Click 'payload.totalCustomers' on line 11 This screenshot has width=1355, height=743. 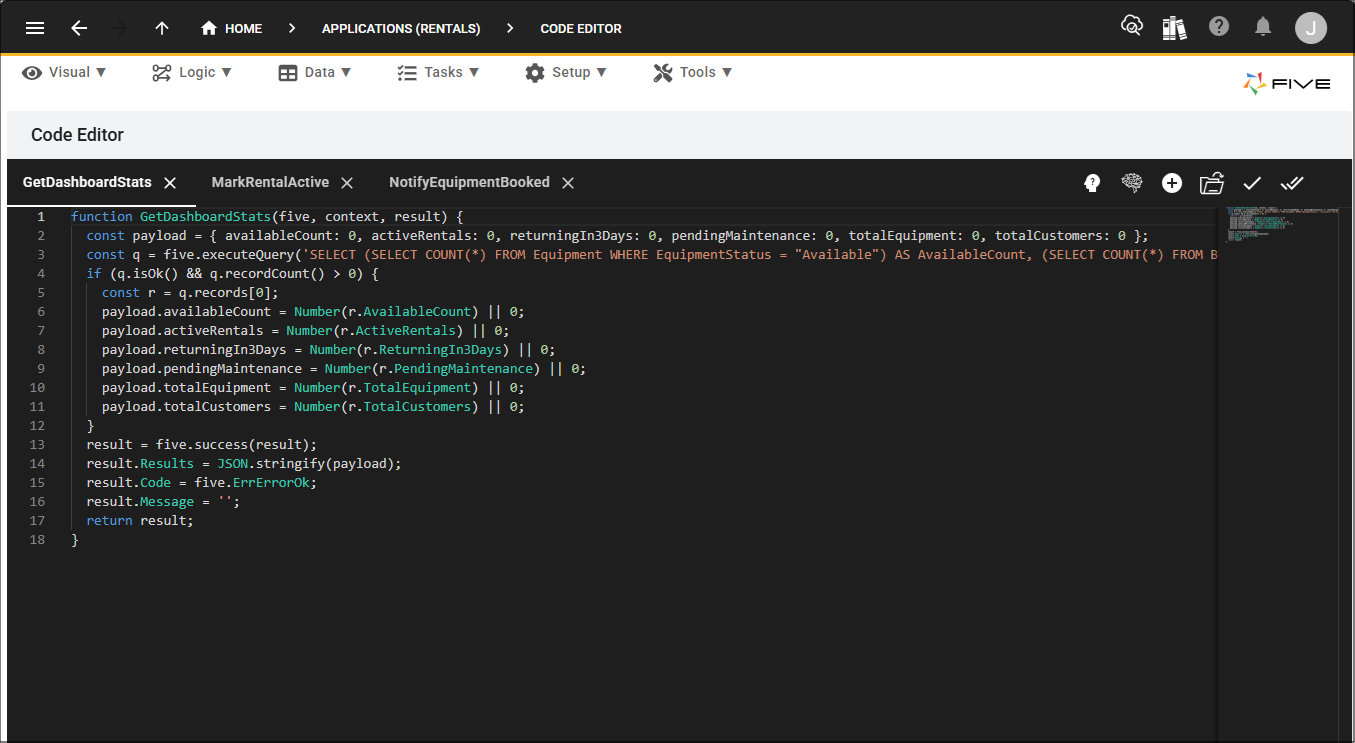(186, 406)
